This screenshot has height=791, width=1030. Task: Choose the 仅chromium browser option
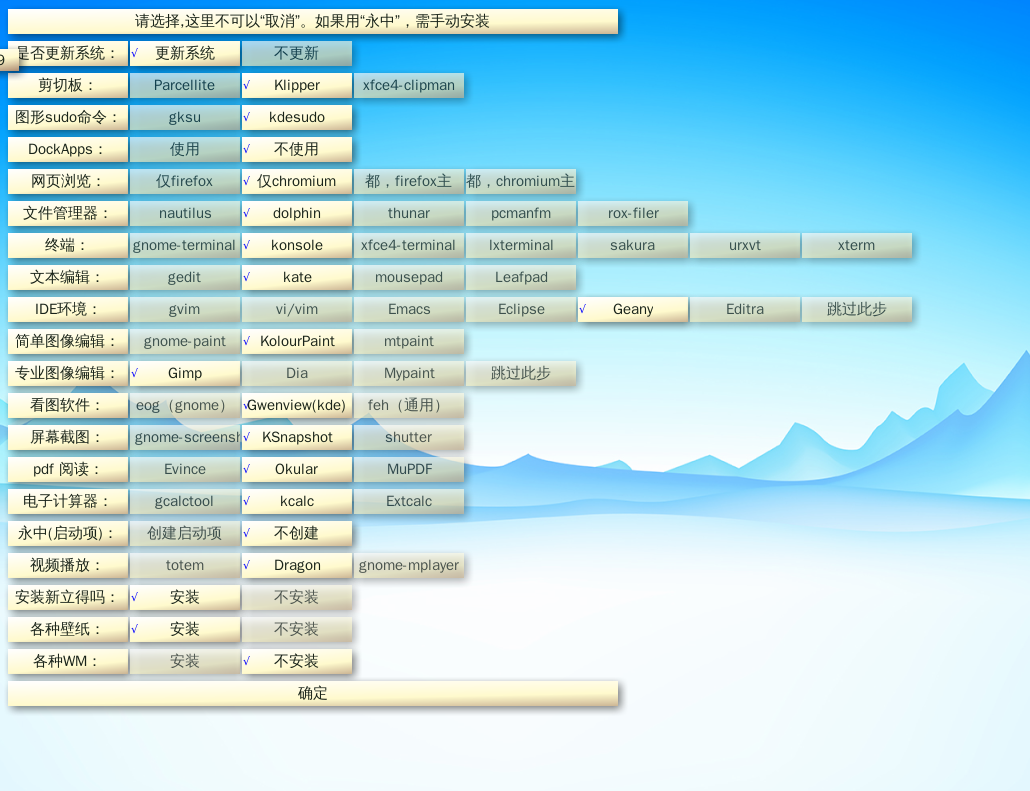297,181
